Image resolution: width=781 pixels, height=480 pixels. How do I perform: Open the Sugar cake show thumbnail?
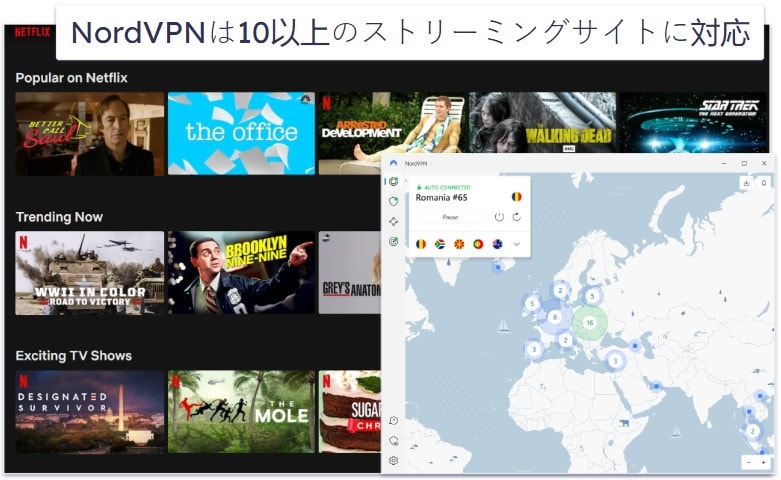coord(350,411)
